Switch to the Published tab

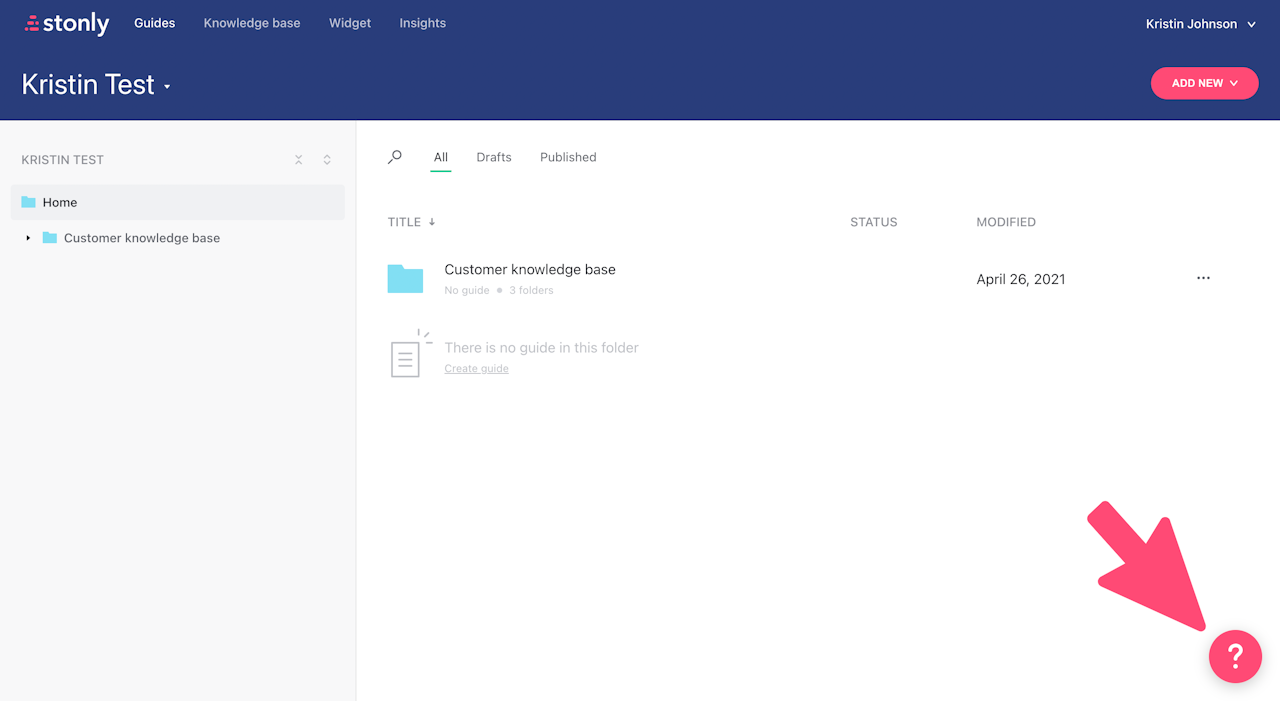(x=568, y=157)
